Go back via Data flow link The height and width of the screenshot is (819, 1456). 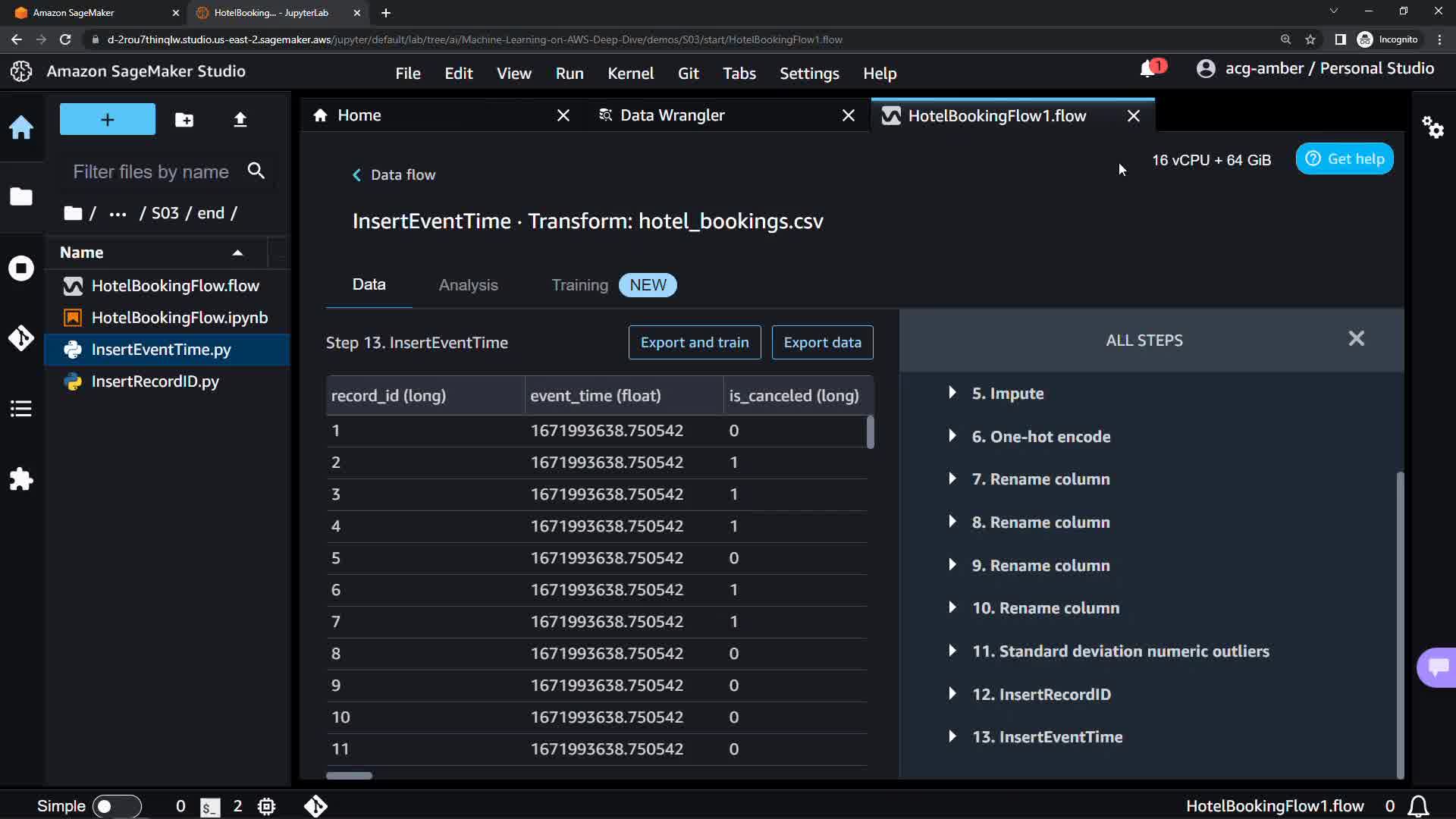point(394,174)
